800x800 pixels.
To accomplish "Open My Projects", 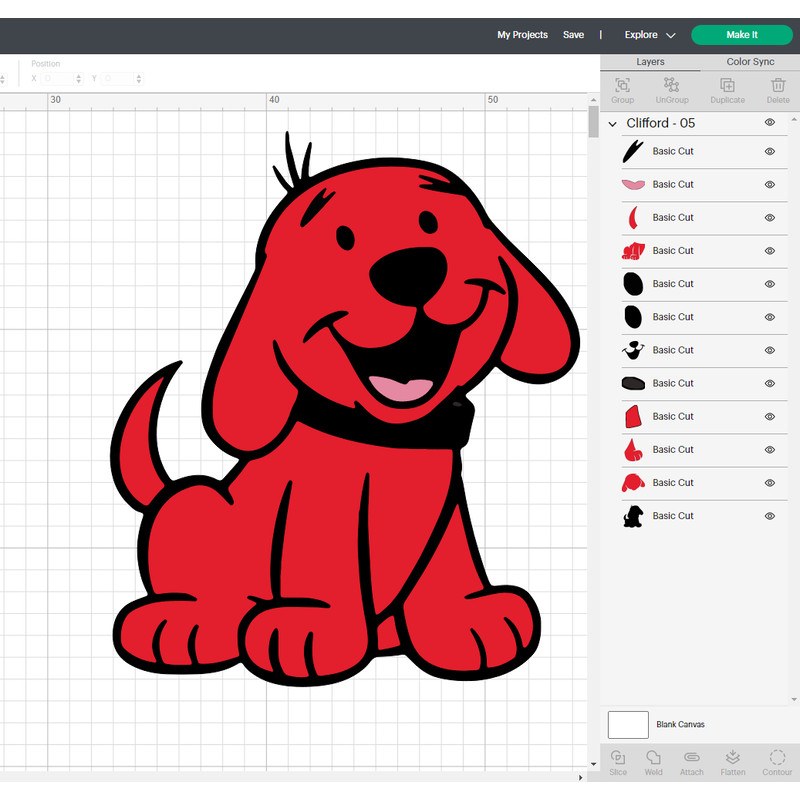I will click(x=522, y=34).
